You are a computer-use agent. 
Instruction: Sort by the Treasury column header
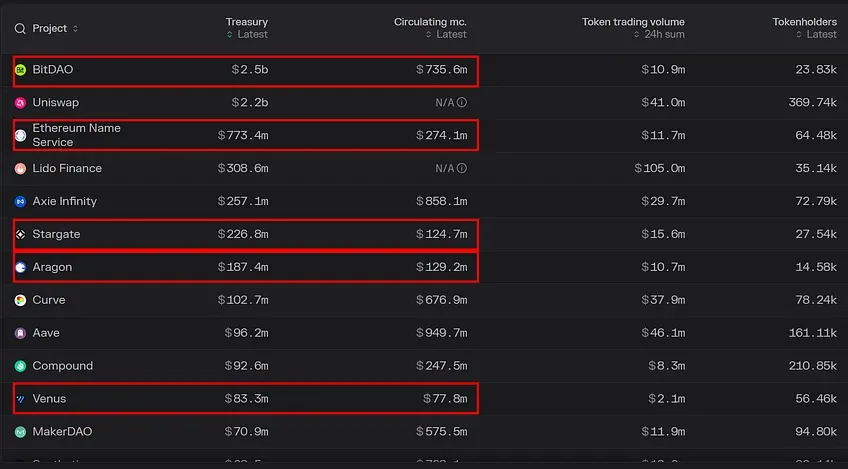click(246, 22)
